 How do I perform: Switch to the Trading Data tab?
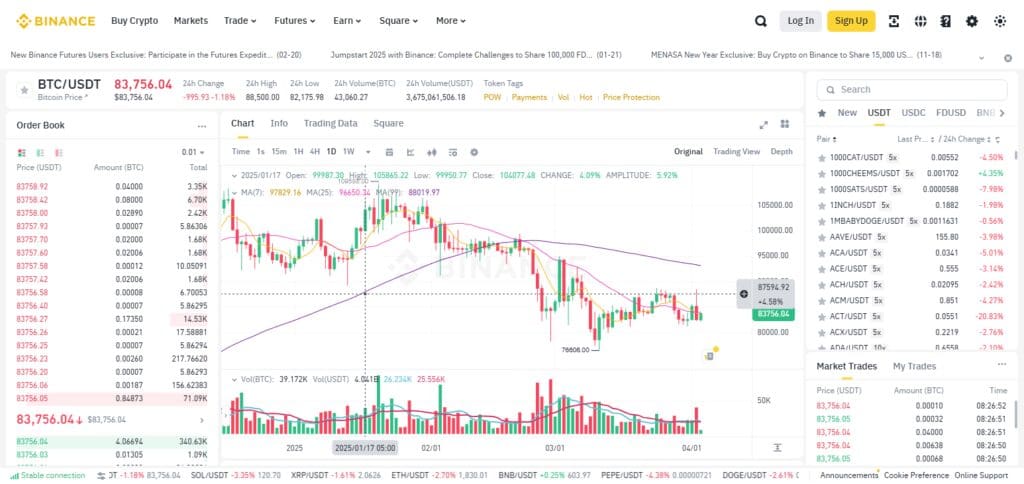tap(330, 123)
